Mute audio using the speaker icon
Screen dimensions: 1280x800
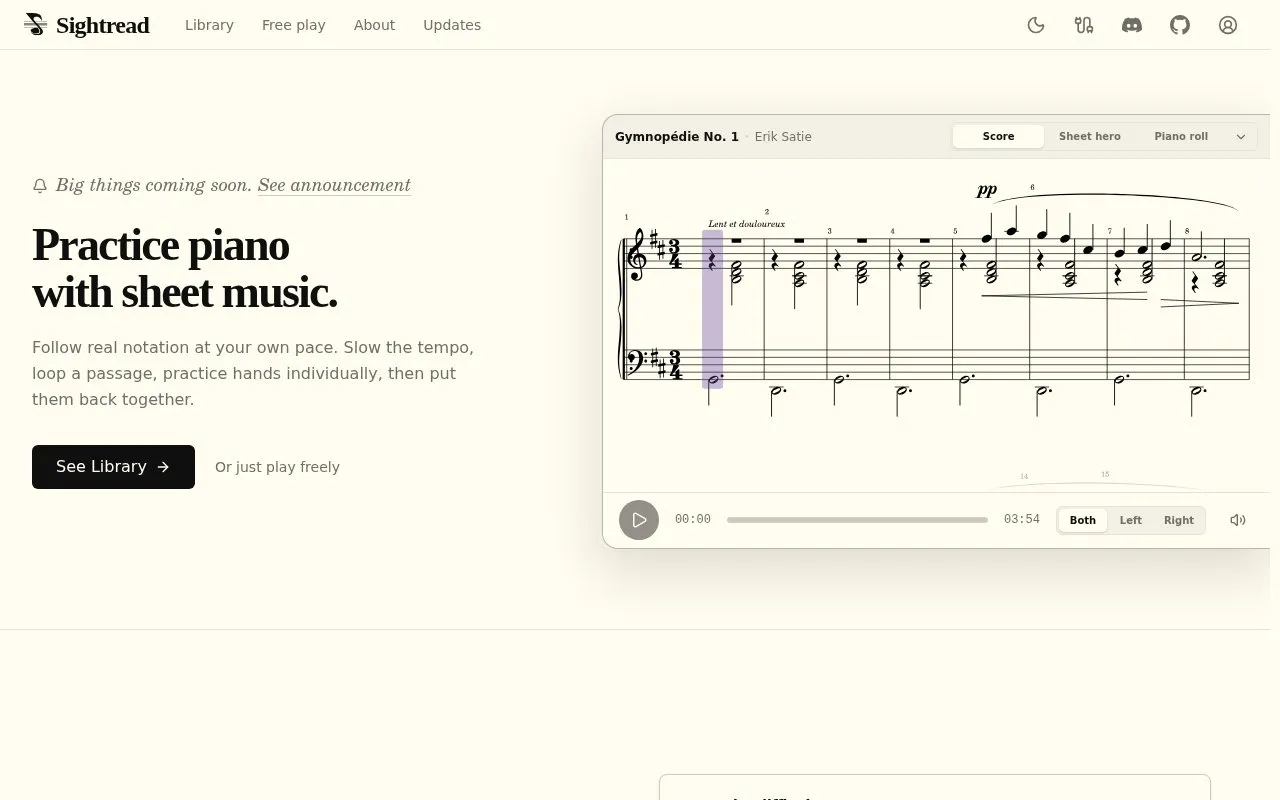1238,520
